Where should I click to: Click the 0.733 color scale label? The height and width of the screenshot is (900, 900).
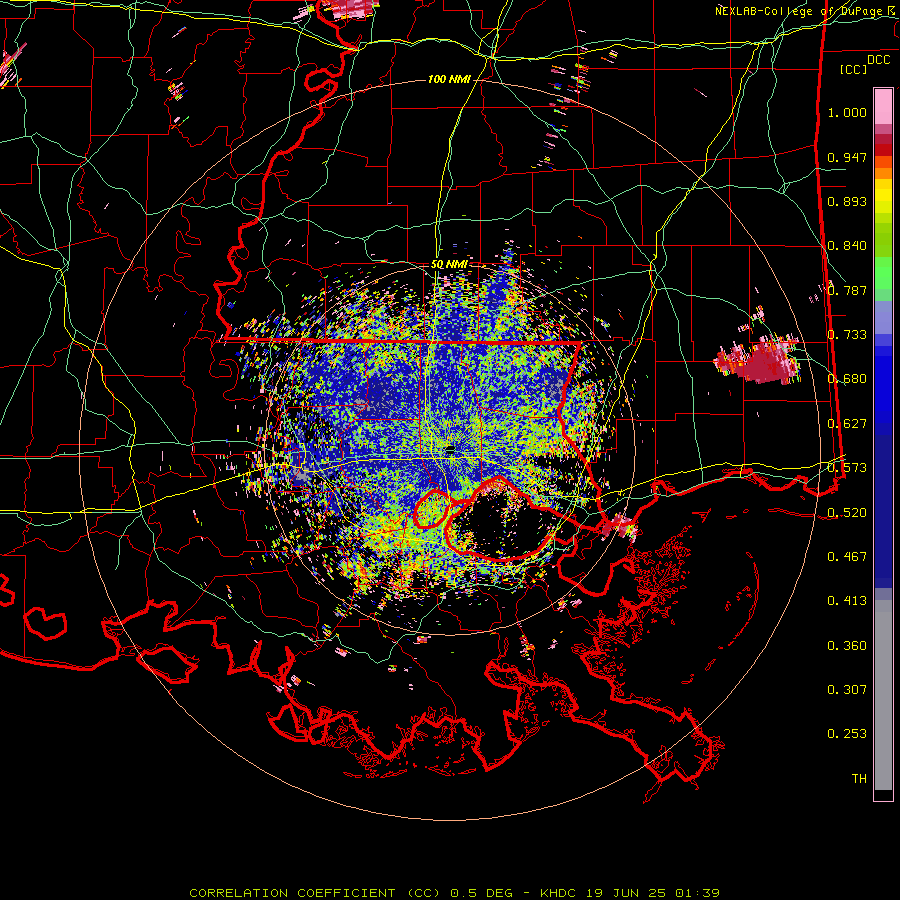click(x=847, y=335)
